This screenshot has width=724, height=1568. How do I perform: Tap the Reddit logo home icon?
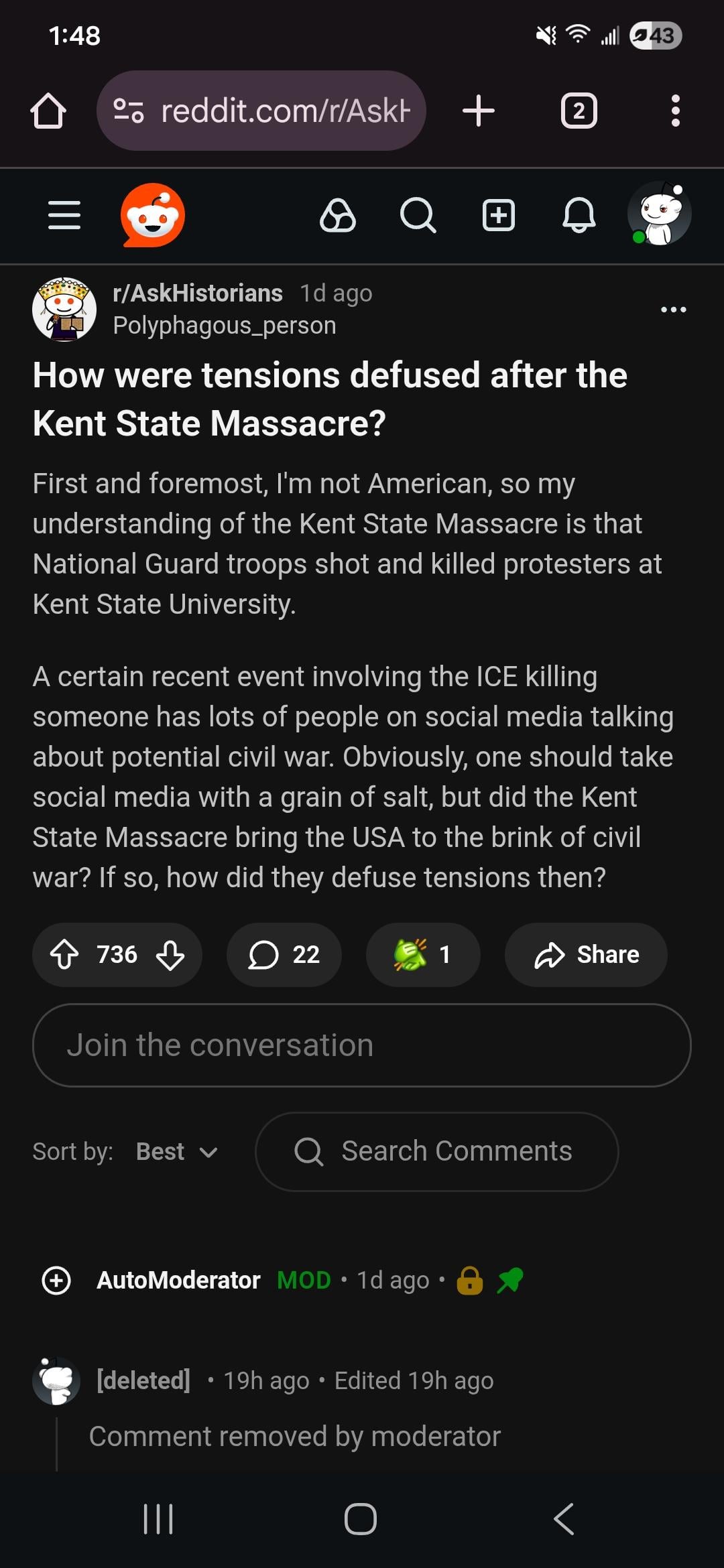(x=153, y=215)
